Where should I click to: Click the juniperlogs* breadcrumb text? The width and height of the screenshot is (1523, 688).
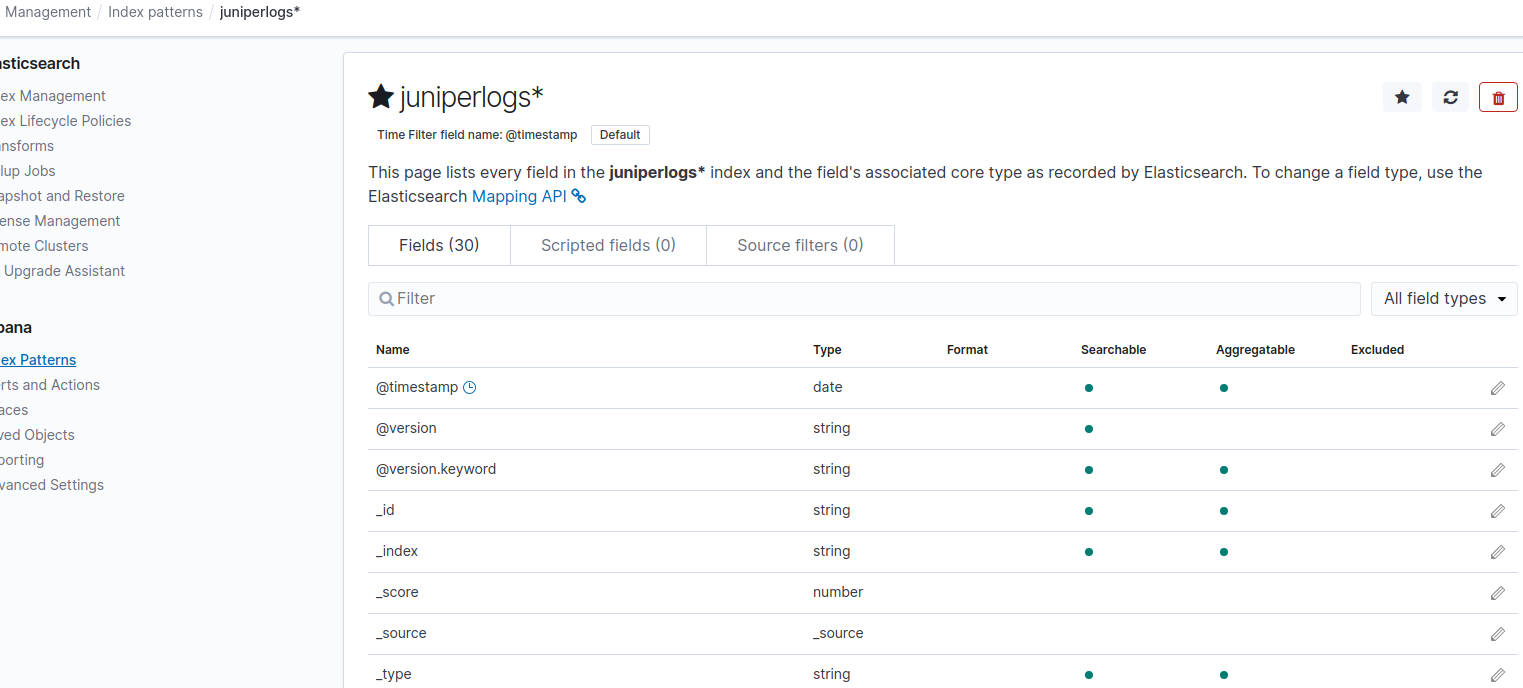(x=260, y=12)
